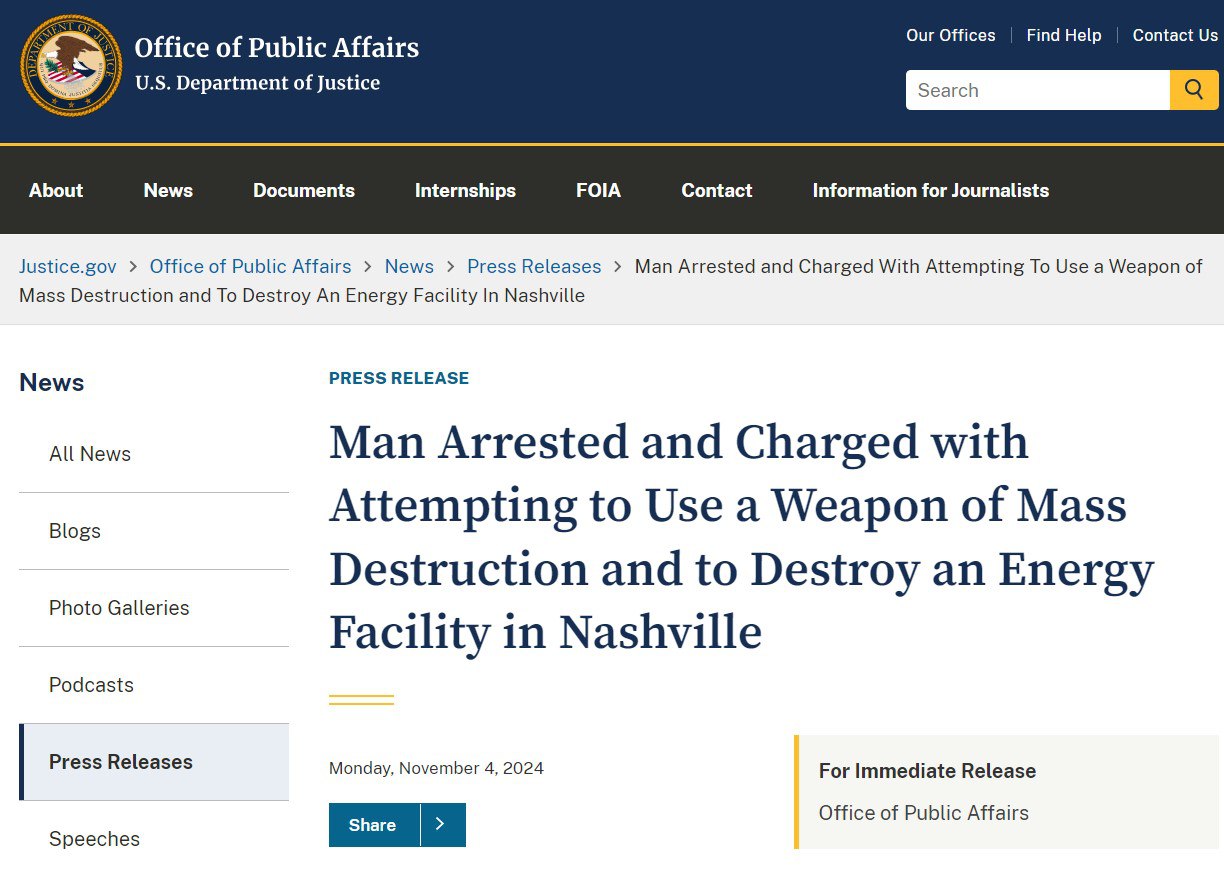The image size is (1224, 877).
Task: Follow the Justice.gov breadcrumb link
Action: 68,266
